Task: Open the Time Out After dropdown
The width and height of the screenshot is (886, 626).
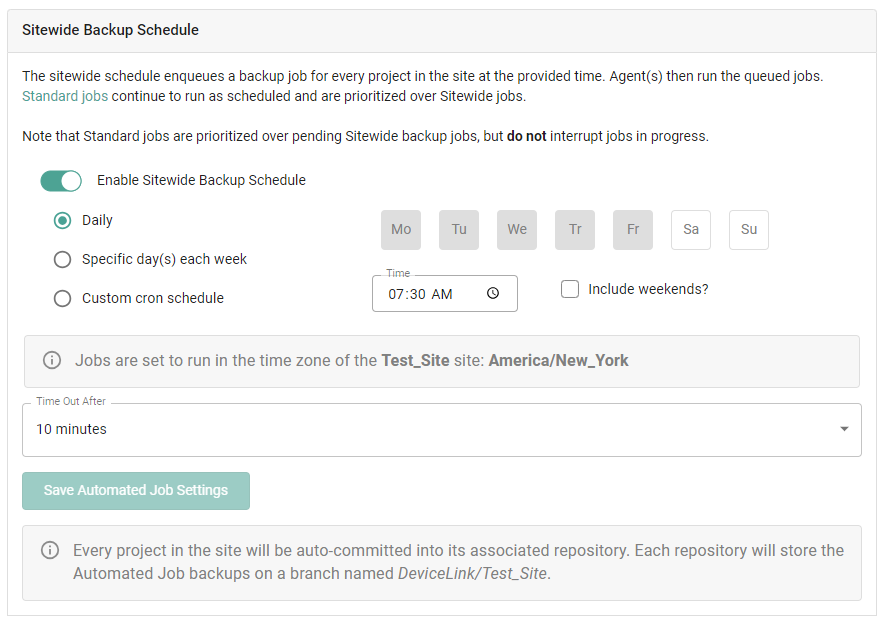Action: coord(440,429)
